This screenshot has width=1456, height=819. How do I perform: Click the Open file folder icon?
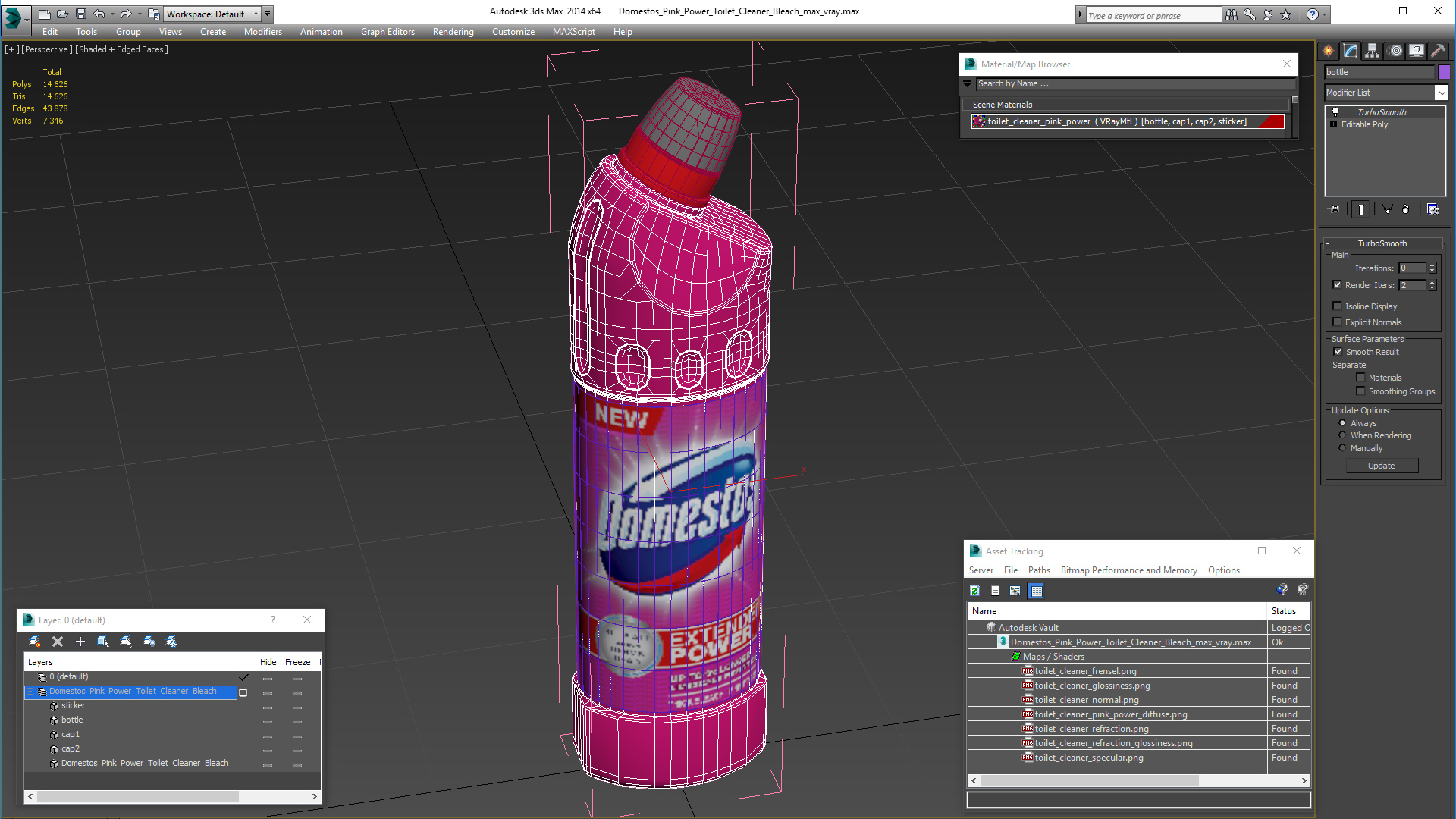tap(62, 14)
